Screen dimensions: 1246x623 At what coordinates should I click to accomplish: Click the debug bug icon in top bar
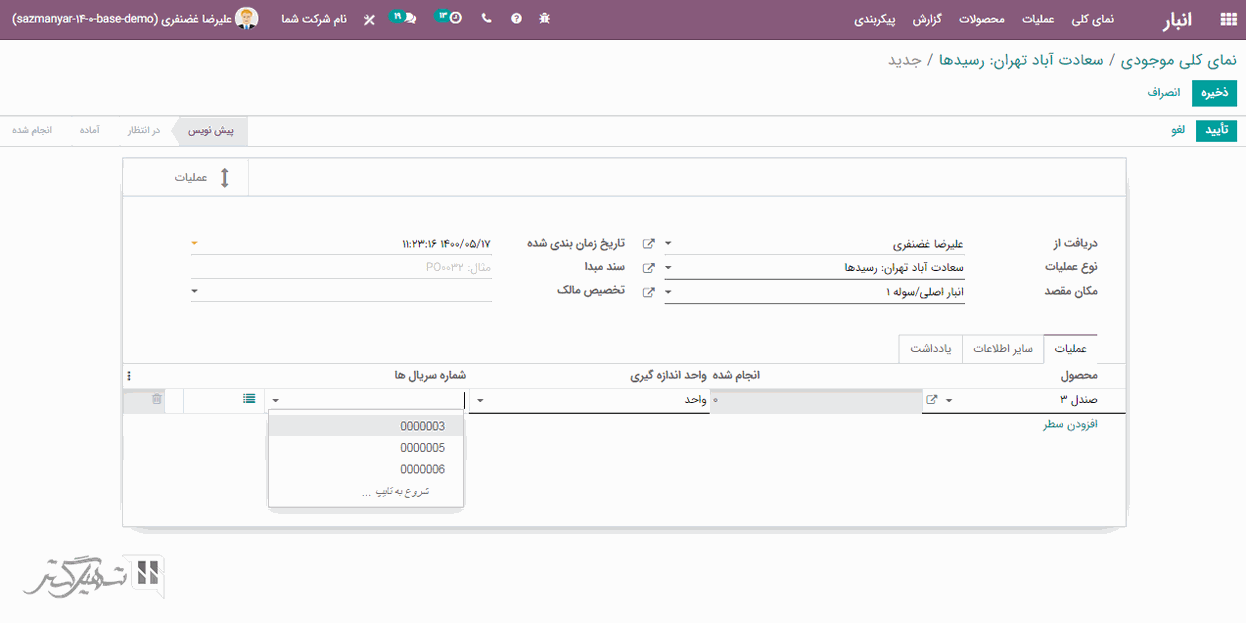coord(544,19)
